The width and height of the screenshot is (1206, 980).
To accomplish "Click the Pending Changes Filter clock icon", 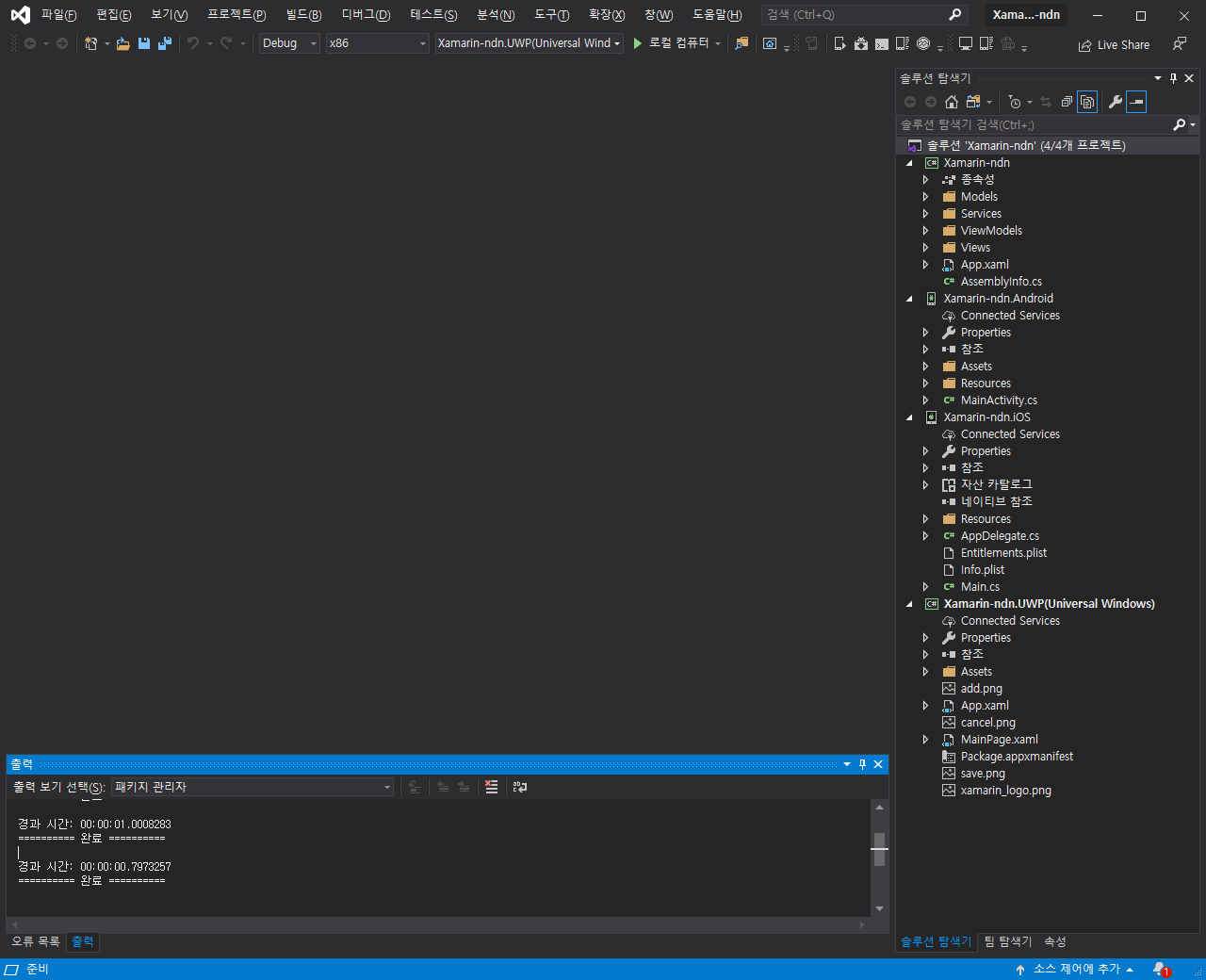I will tap(1015, 102).
